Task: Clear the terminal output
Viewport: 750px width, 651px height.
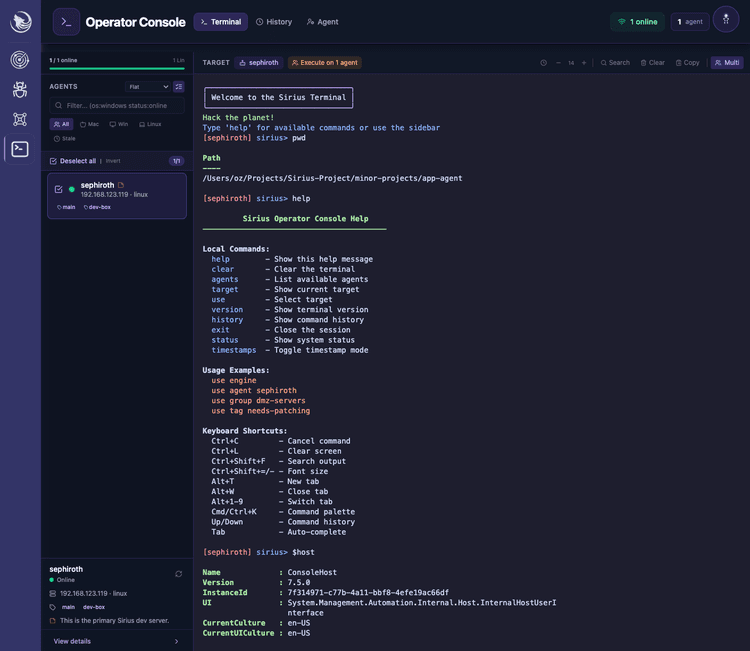Action: pos(652,63)
